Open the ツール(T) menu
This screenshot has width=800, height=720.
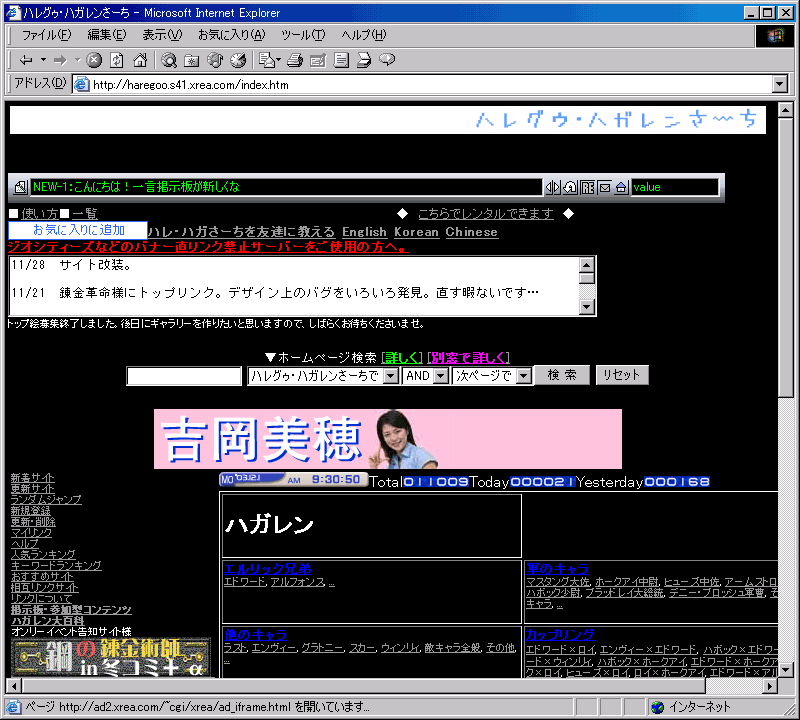(x=303, y=35)
